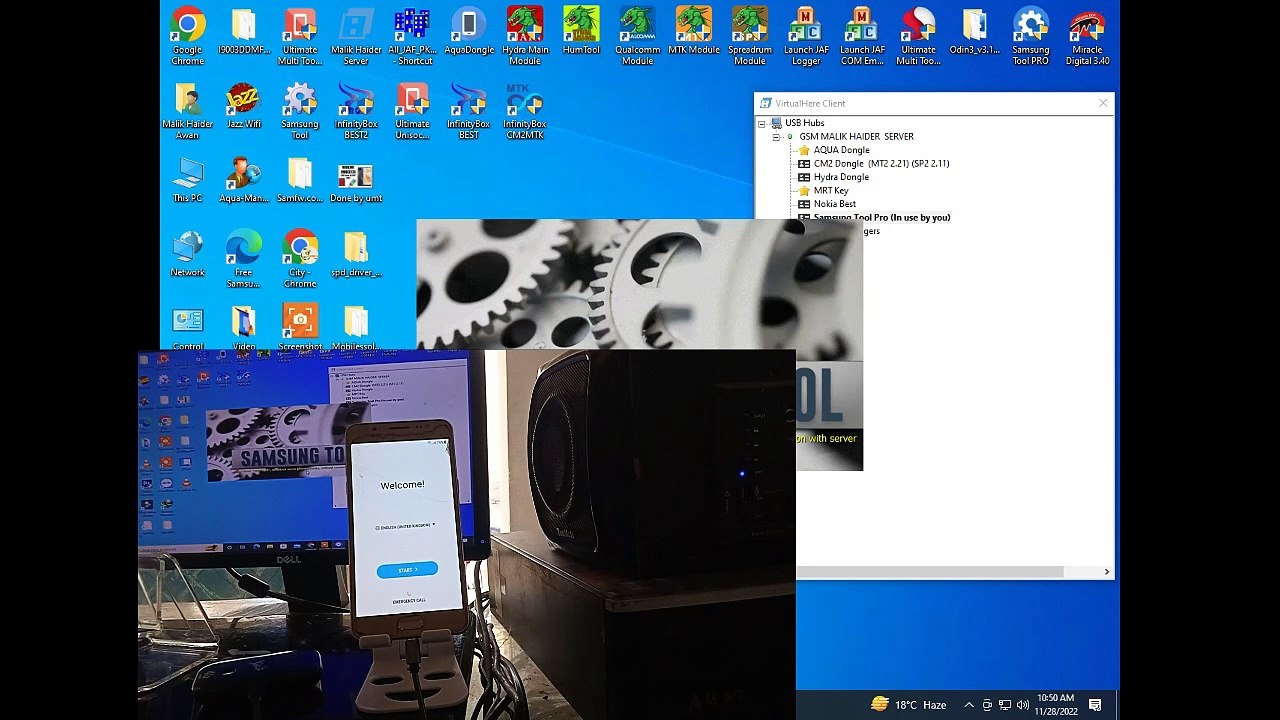Open the 18°C Haze weather widget
1280x720 pixels.
(x=908, y=705)
